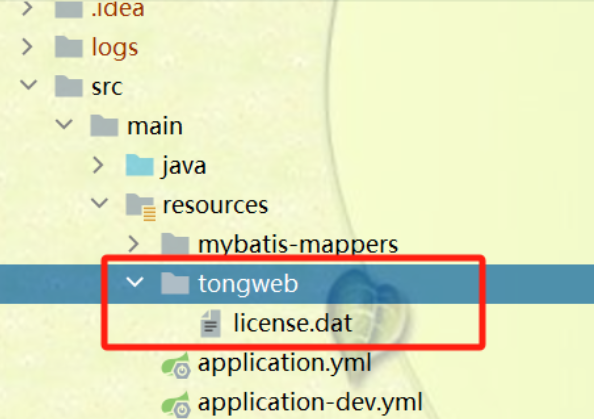Image resolution: width=596 pixels, height=419 pixels.
Task: Click the blue java source folder icon
Action: (x=139, y=165)
